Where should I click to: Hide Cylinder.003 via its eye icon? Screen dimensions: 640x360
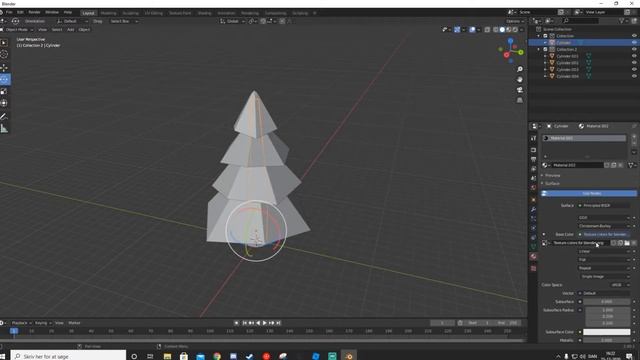[634, 69]
